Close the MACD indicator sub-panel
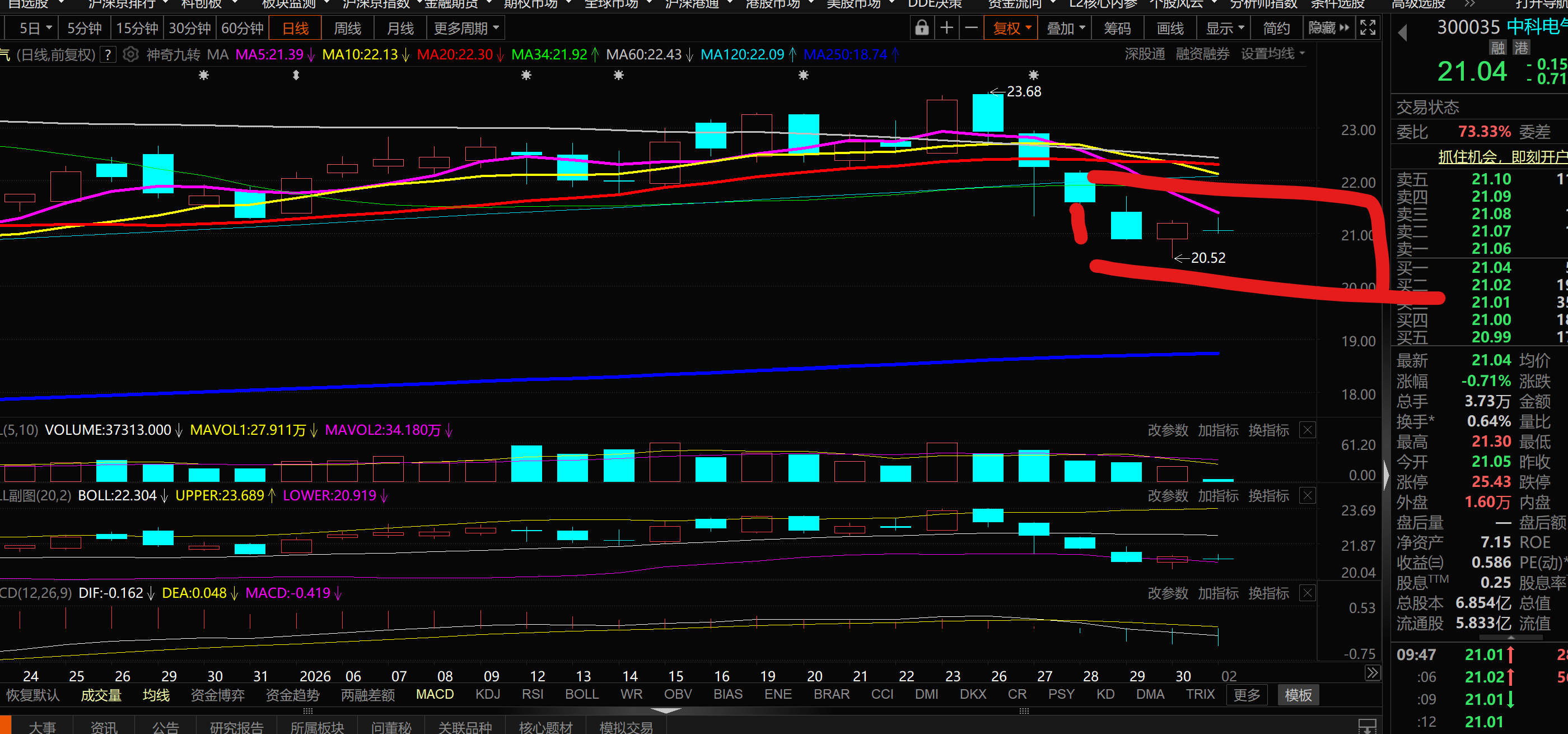The width and height of the screenshot is (1568, 734). [x=1307, y=593]
